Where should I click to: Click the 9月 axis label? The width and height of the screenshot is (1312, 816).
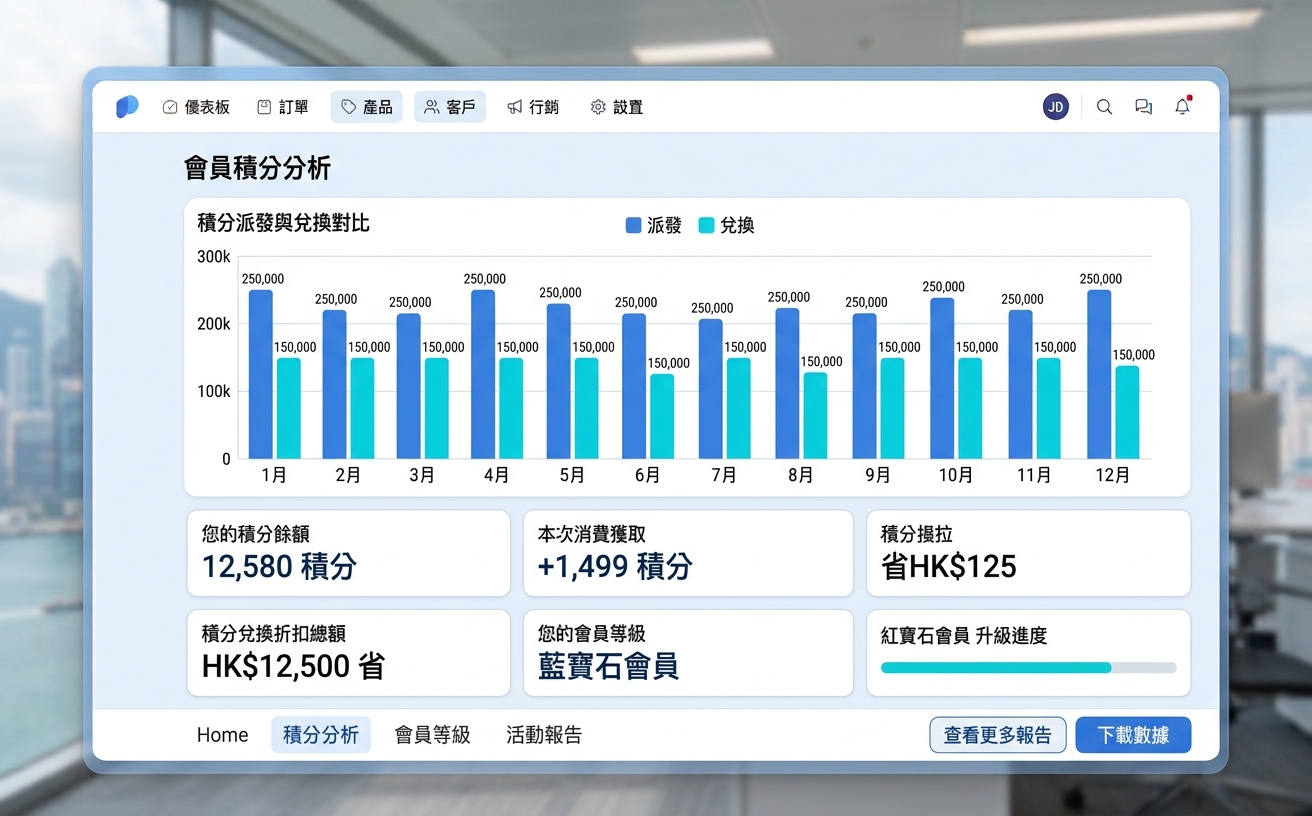(877, 476)
